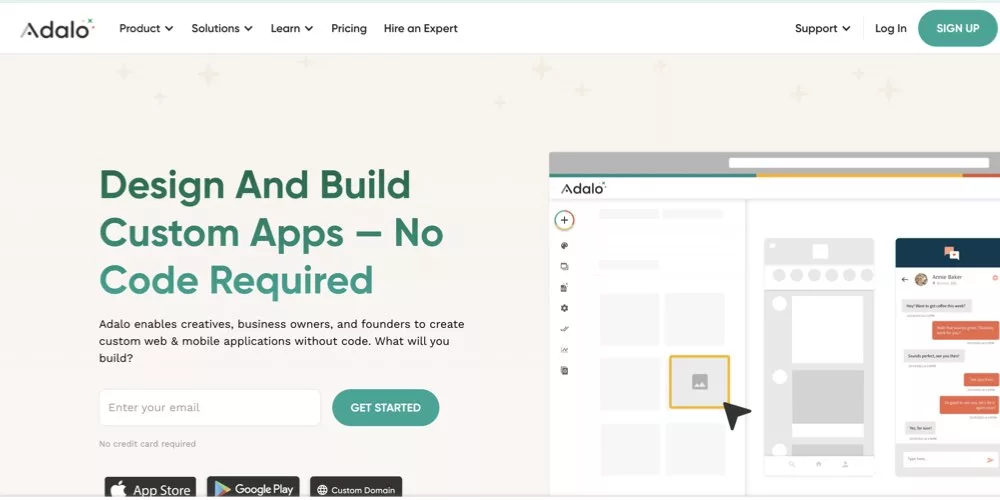
Task: Click the send arrow in chat input
Action: [x=990, y=459]
